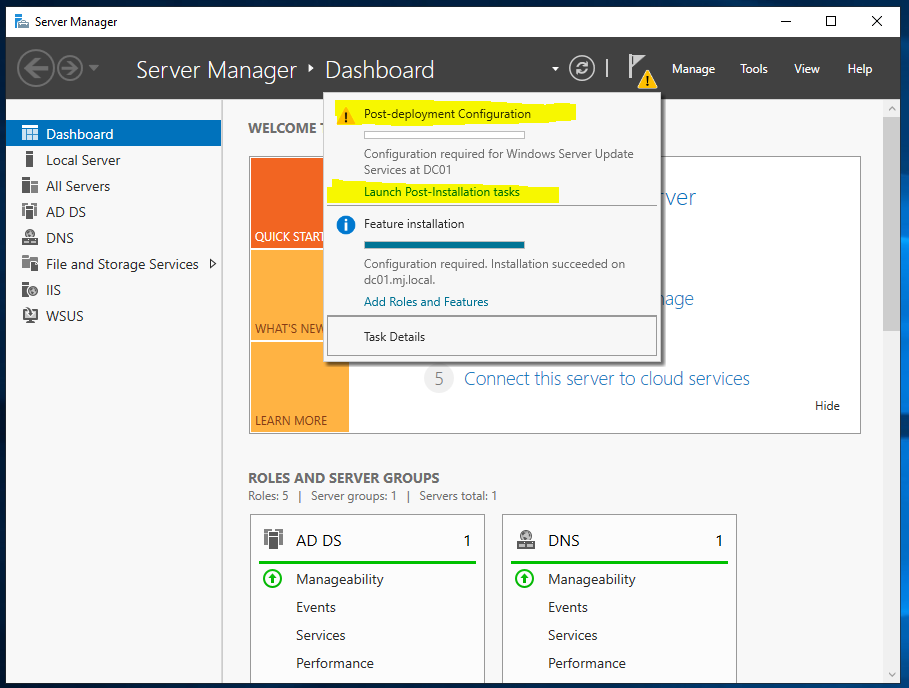Click the Post-deployment progress bar
The image size is (909, 688).
click(444, 135)
